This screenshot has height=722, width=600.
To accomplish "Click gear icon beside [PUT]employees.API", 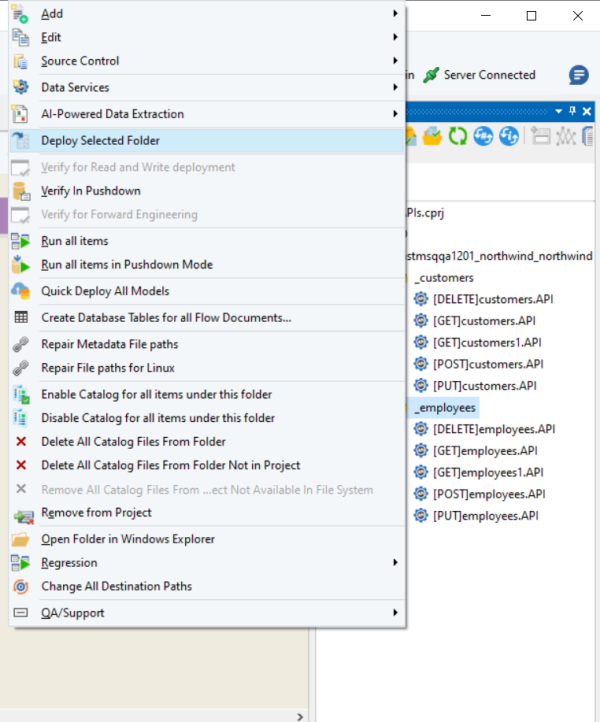I will point(421,516).
